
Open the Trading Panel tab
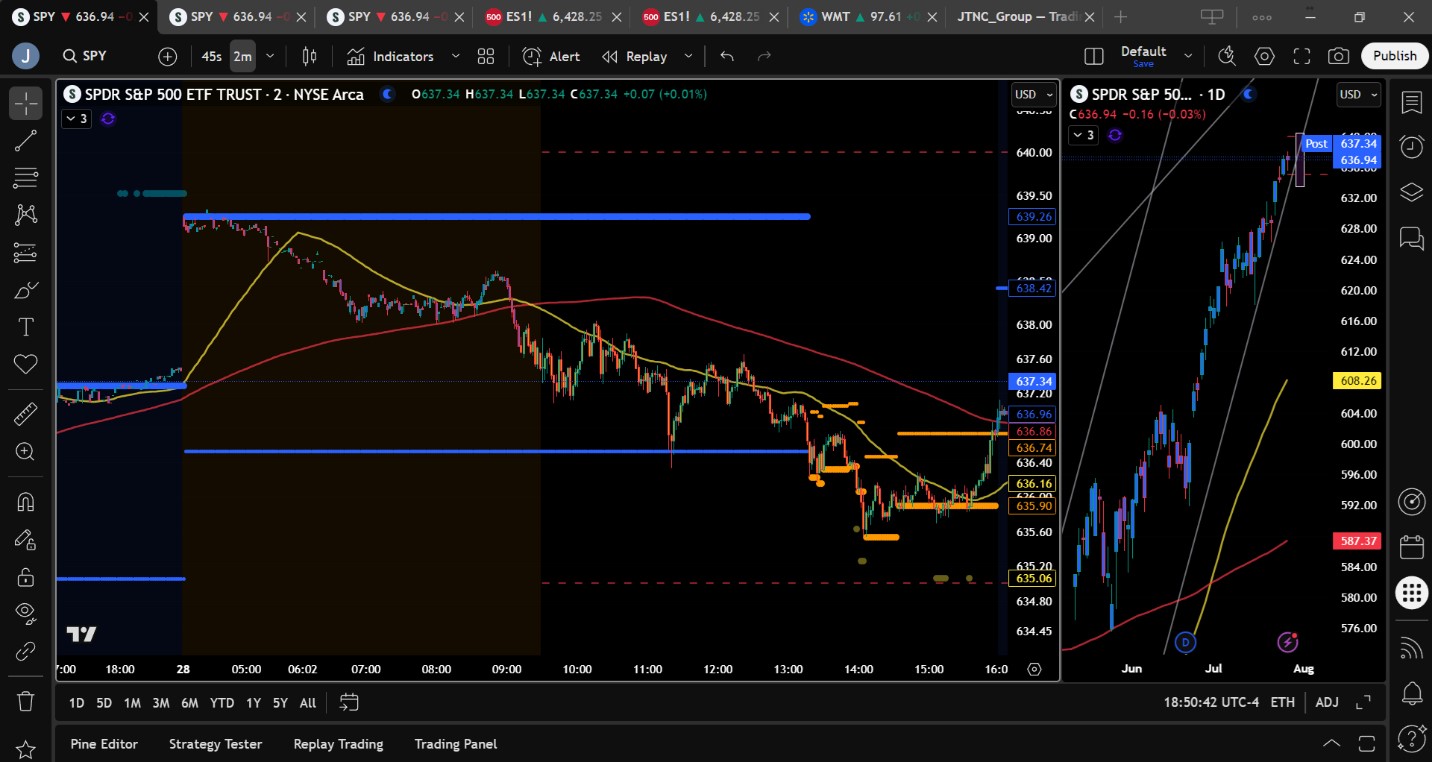click(x=455, y=744)
